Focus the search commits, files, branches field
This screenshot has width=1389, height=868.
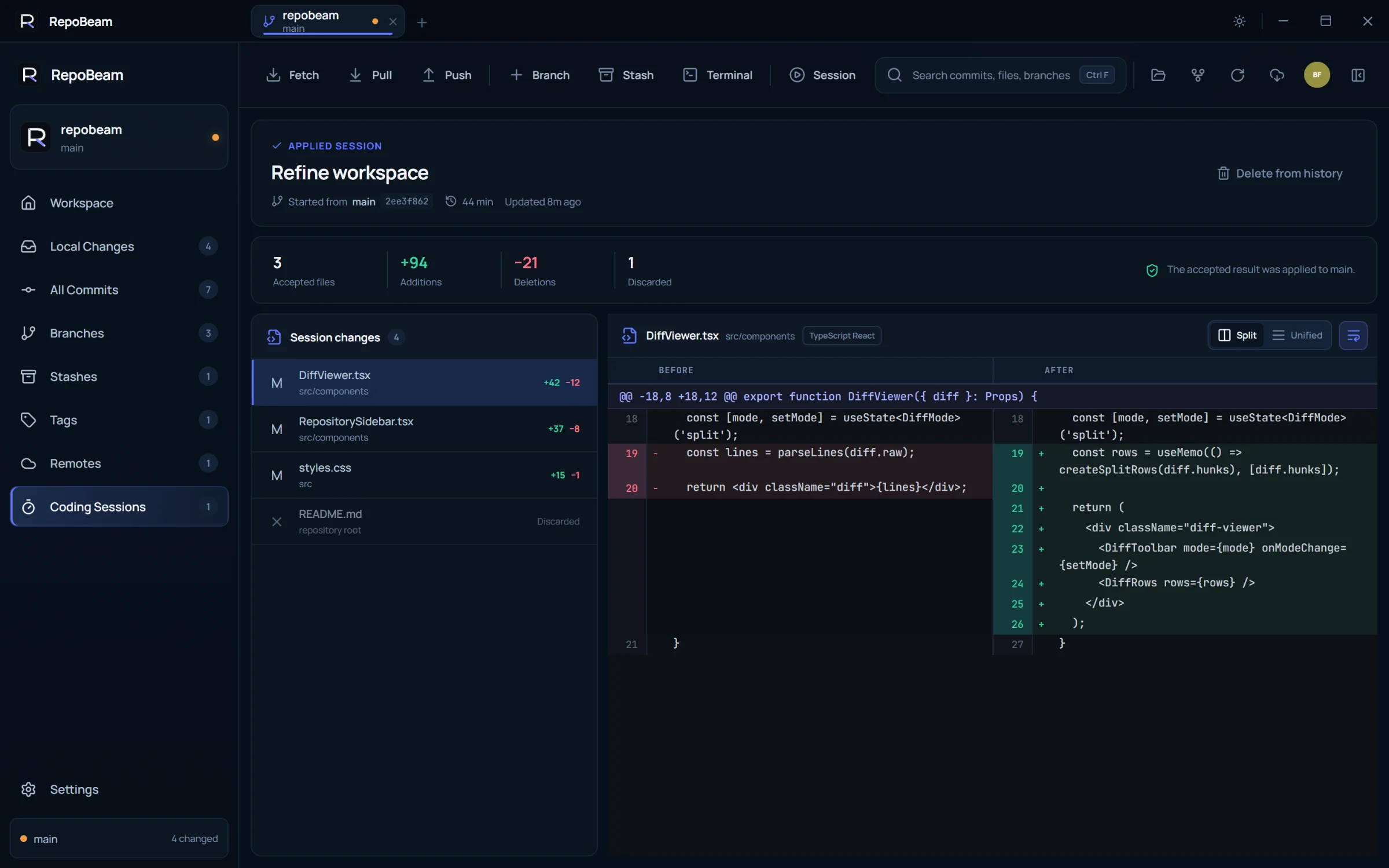[1001, 75]
